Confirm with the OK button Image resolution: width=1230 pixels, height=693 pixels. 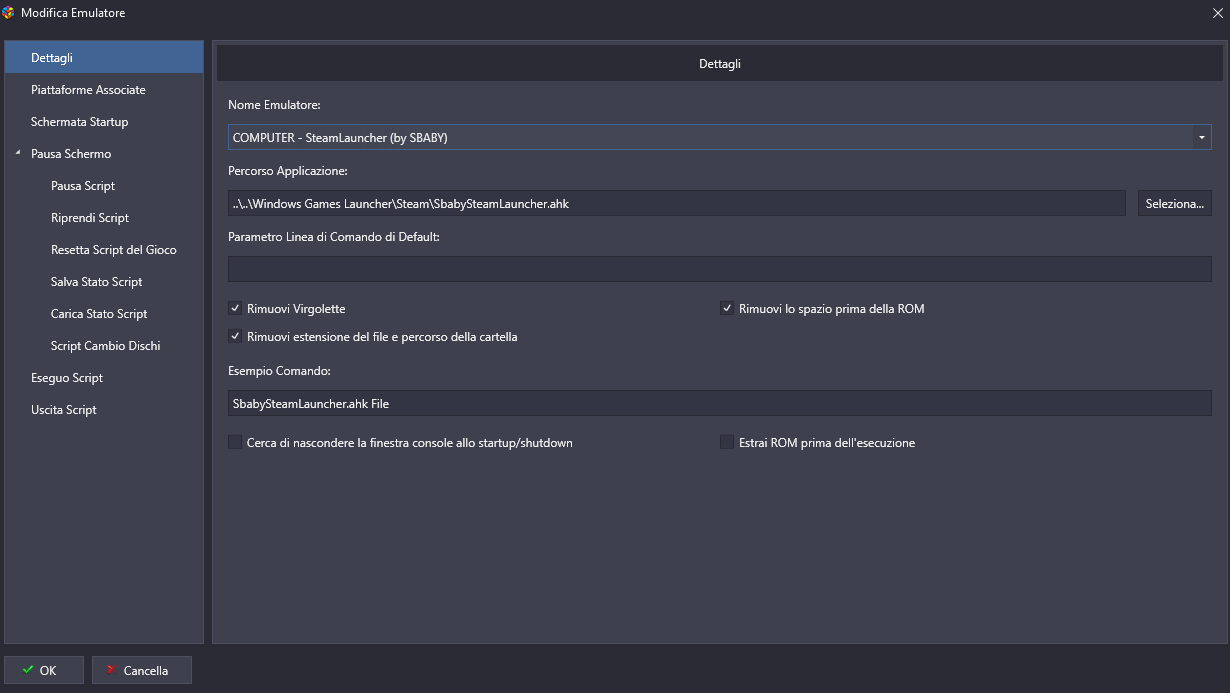click(44, 670)
